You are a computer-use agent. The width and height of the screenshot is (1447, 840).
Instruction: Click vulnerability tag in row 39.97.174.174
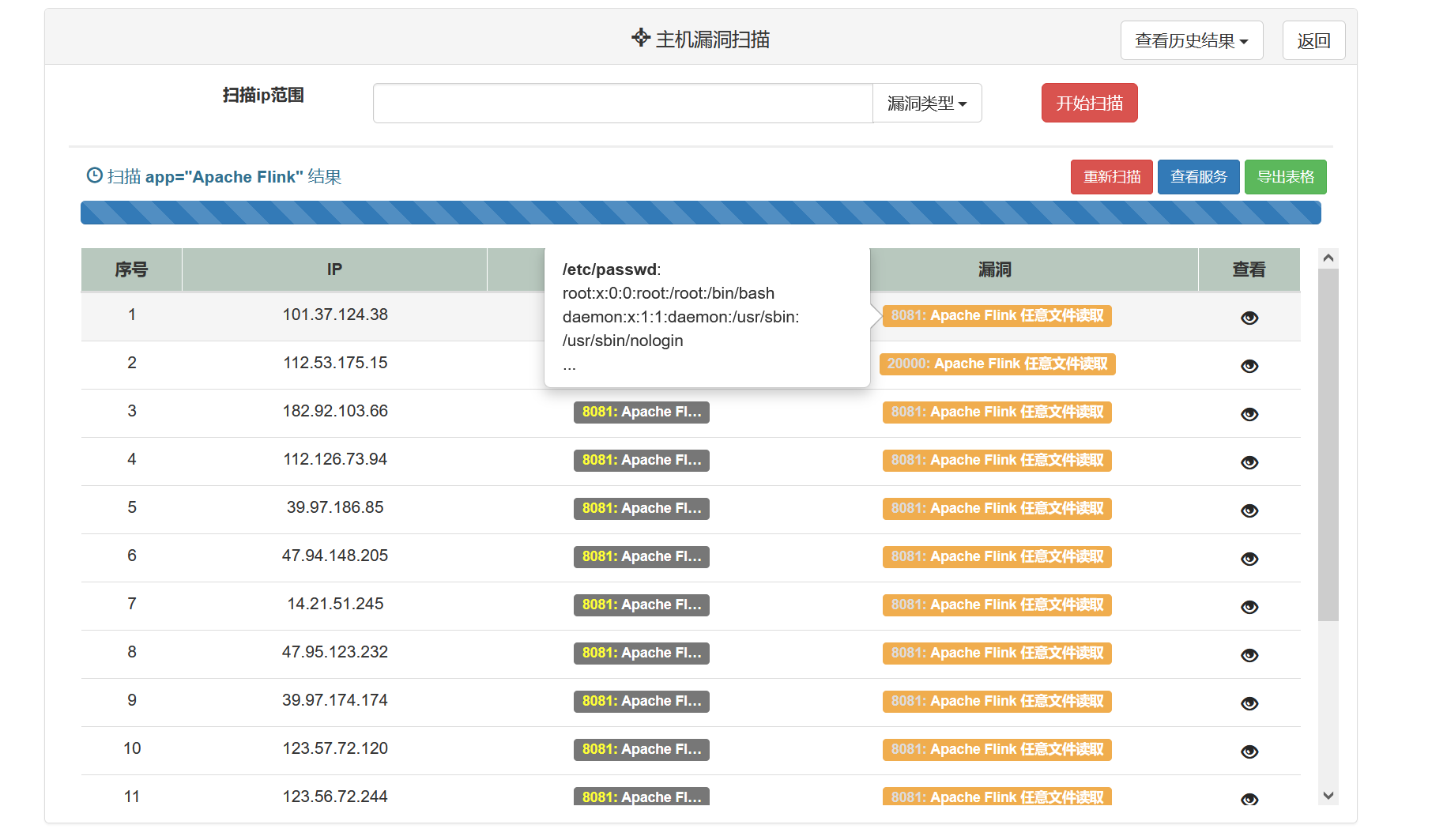(x=997, y=701)
